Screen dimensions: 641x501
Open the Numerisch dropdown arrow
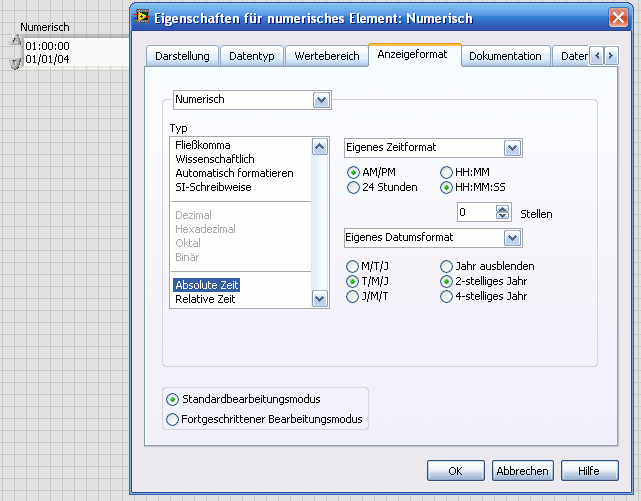(x=321, y=100)
